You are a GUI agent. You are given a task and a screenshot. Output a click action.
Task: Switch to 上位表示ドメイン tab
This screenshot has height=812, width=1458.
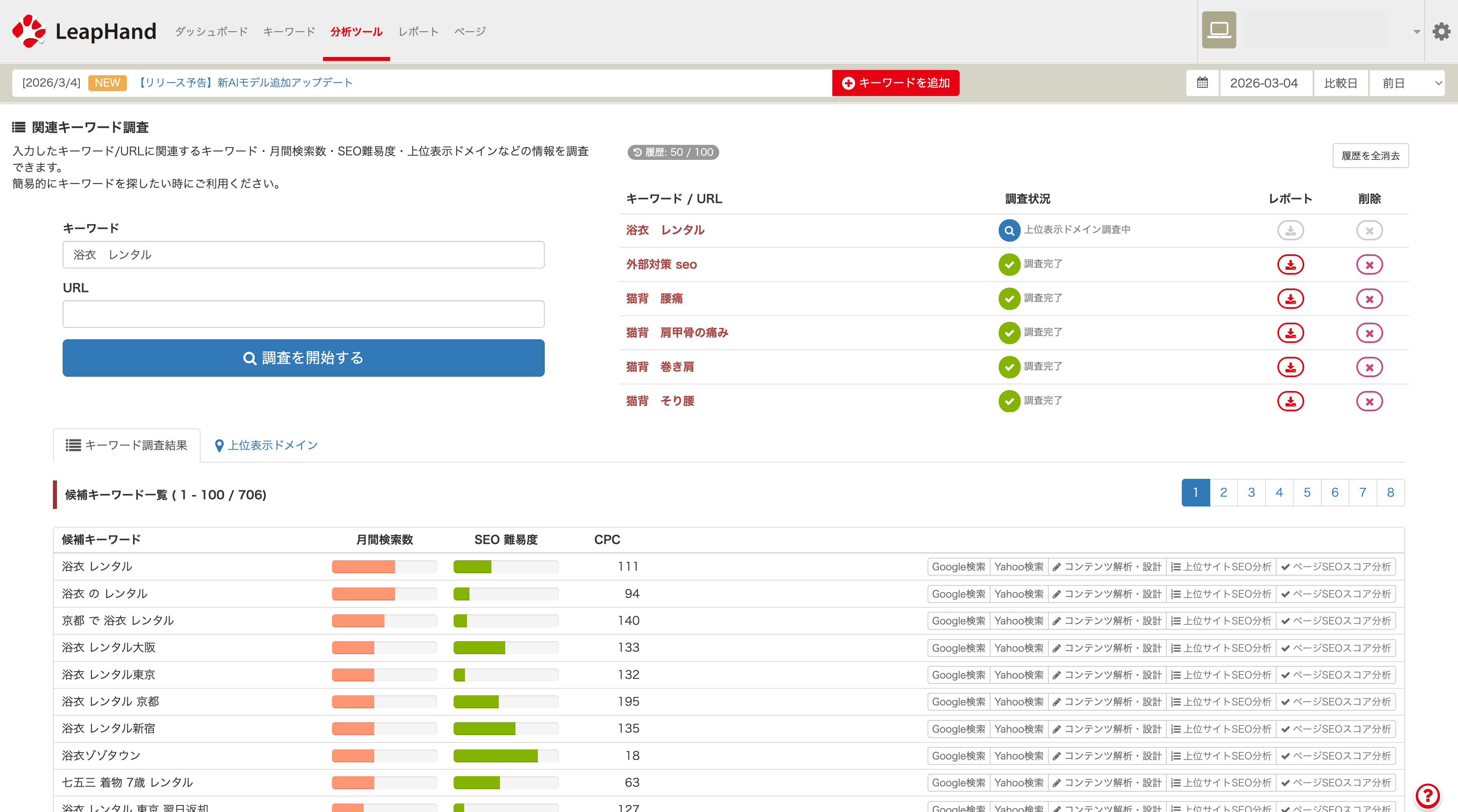[266, 445]
